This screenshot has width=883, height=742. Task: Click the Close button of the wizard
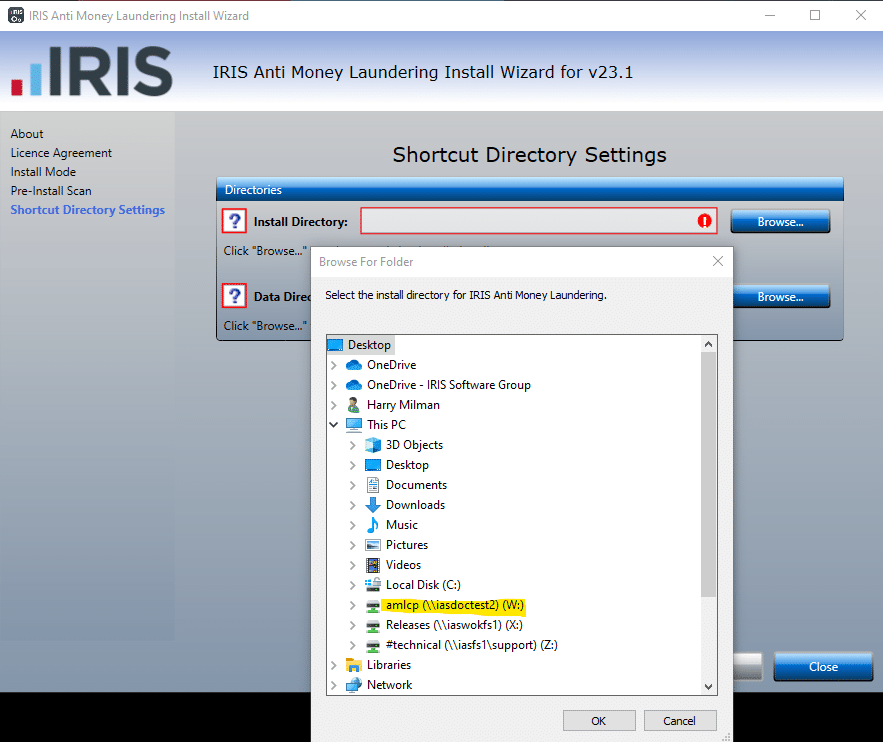823,667
